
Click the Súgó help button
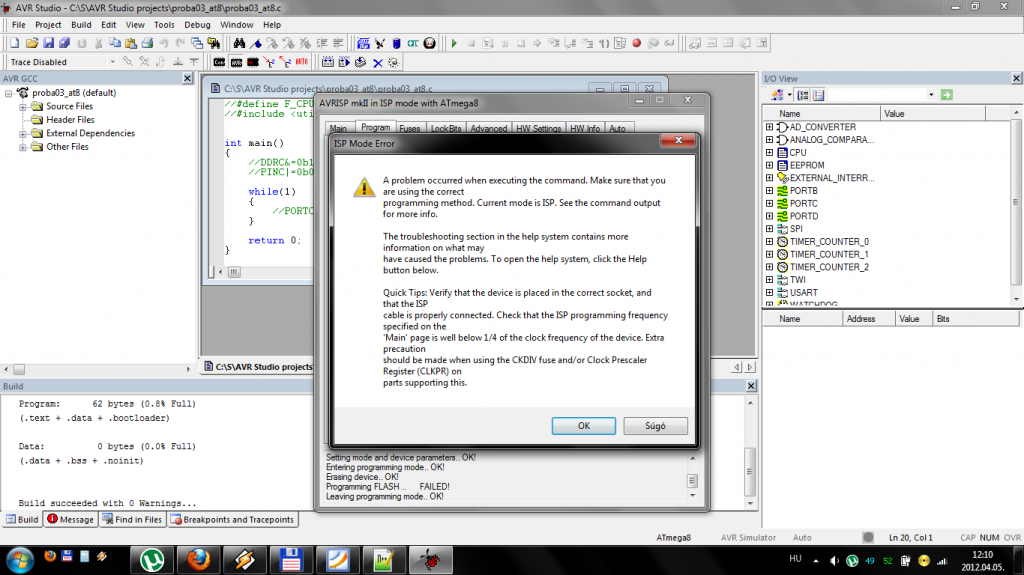point(655,426)
